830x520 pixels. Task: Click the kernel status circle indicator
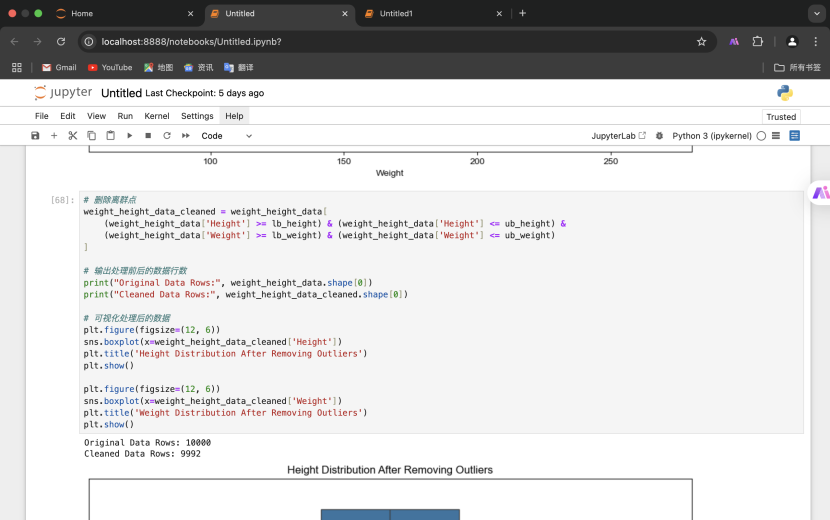click(761, 136)
